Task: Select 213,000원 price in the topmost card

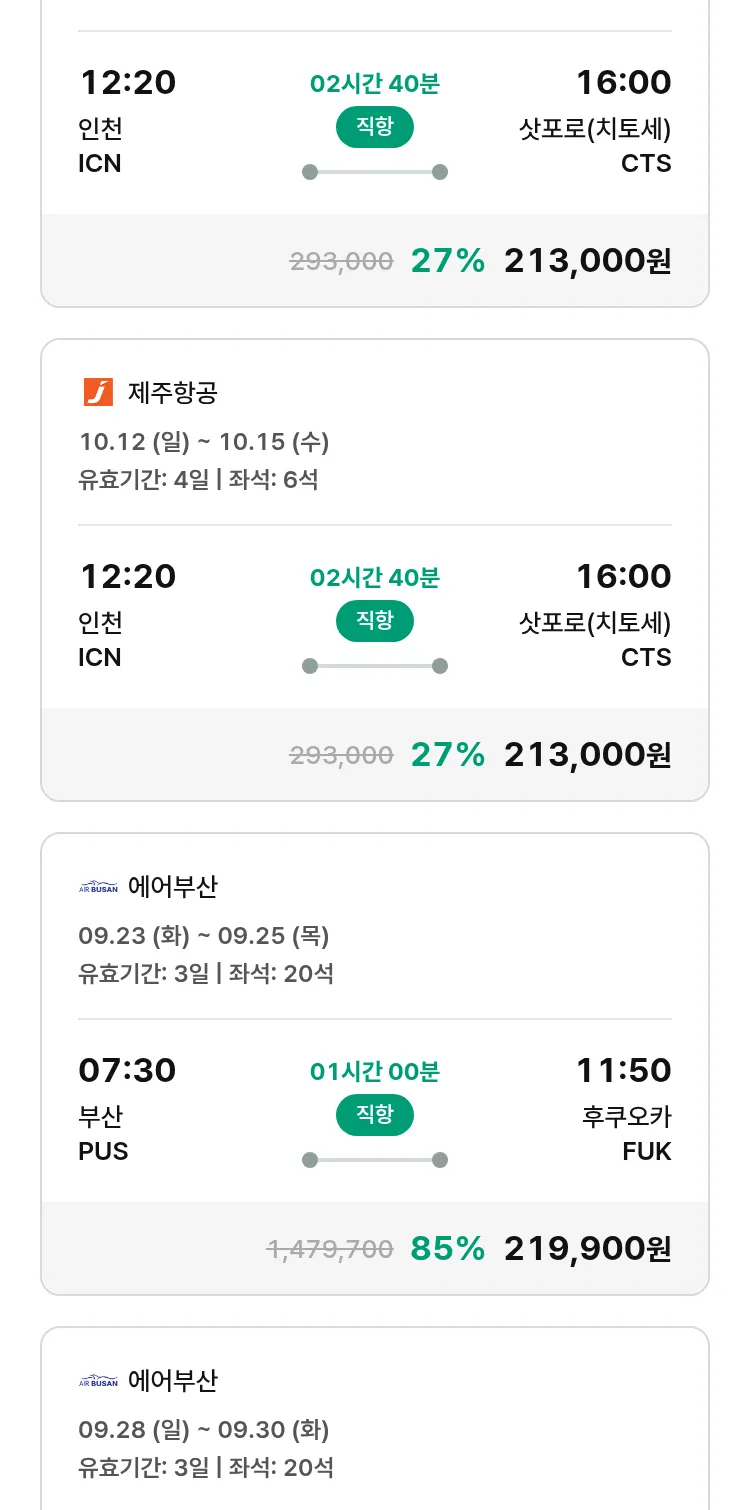Action: coord(587,260)
